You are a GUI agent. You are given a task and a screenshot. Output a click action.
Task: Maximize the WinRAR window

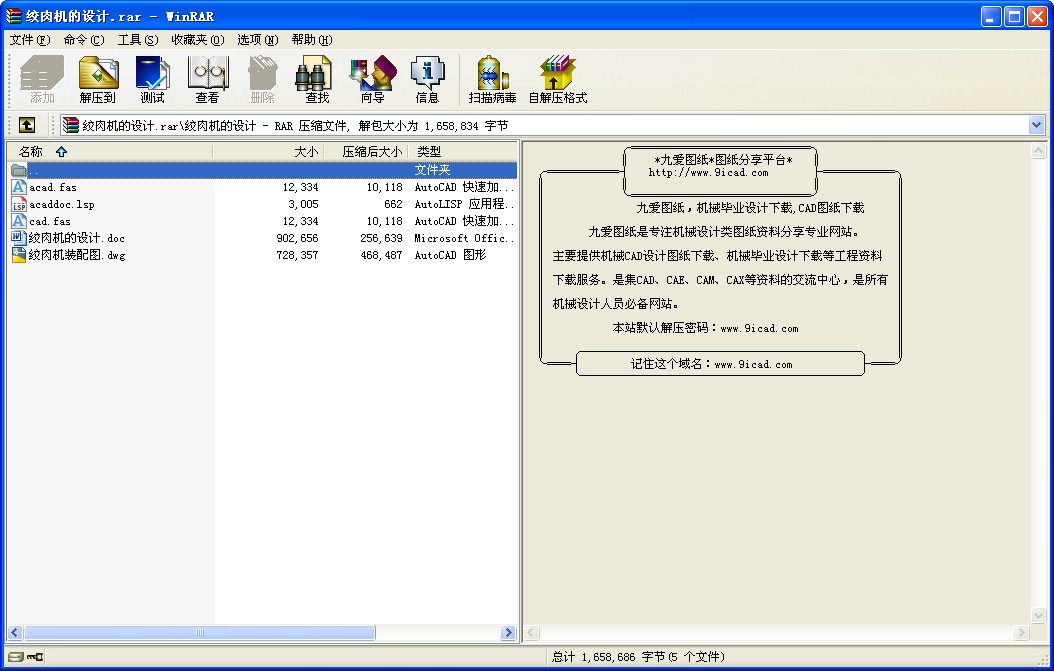click(x=1014, y=16)
